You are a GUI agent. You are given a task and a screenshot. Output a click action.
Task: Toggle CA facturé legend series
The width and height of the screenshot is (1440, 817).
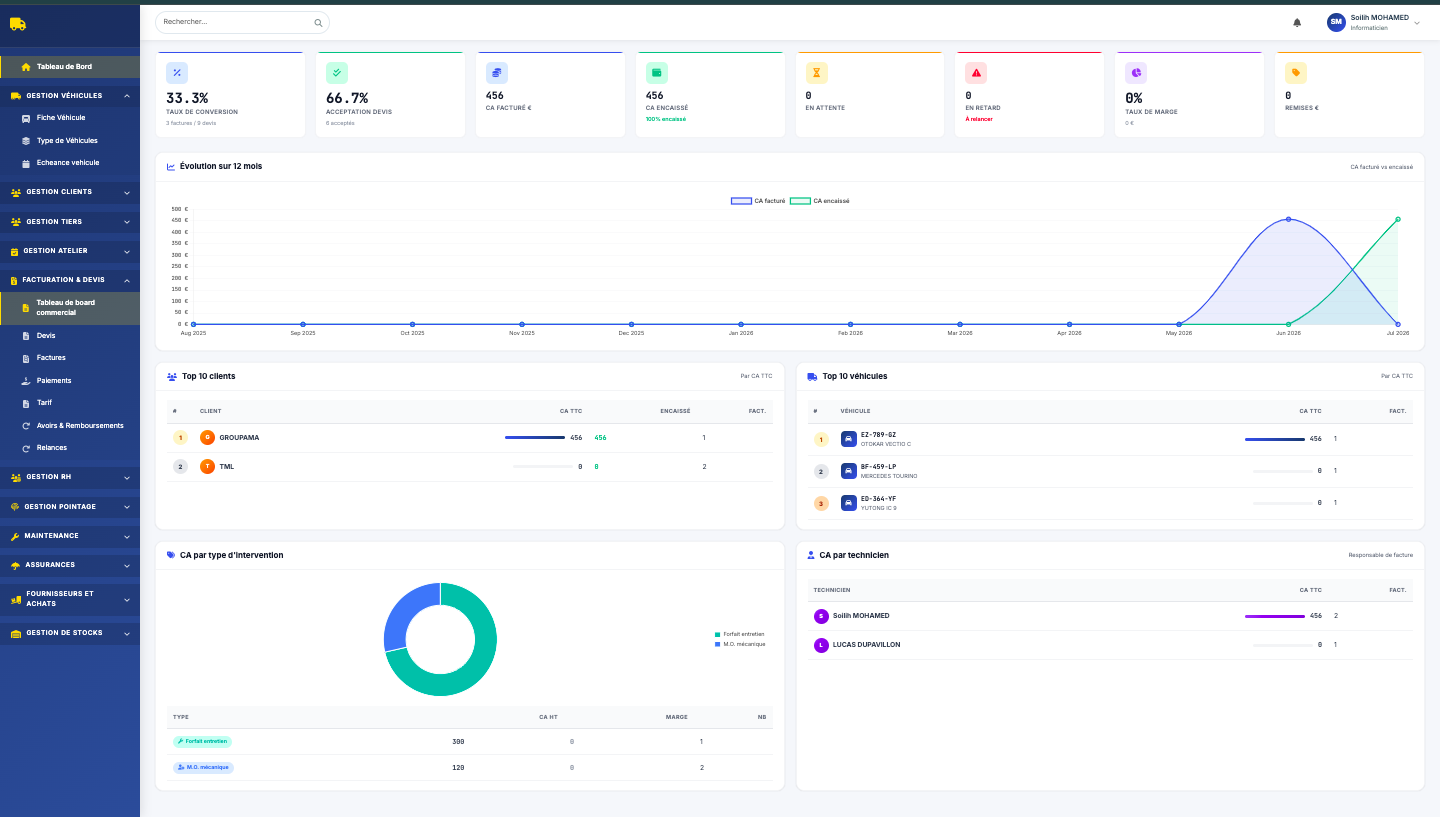tap(758, 201)
